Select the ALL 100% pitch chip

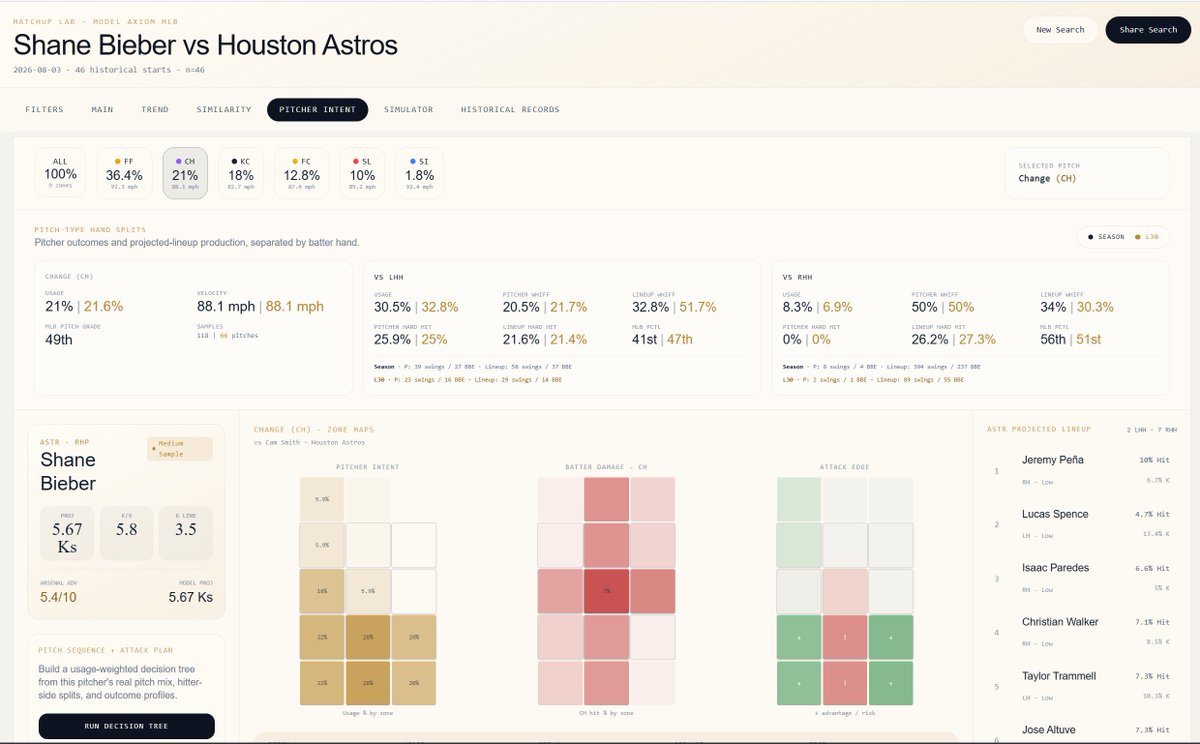(61, 173)
